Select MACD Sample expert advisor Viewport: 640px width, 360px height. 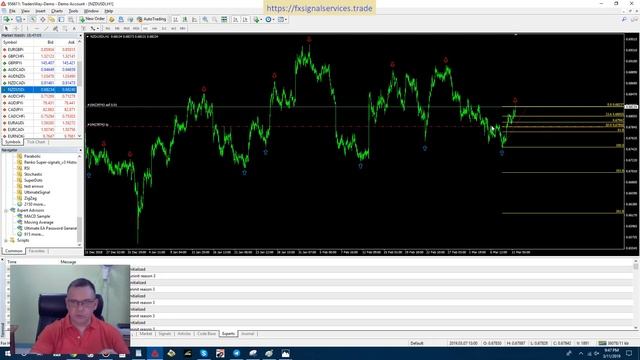click(x=37, y=216)
